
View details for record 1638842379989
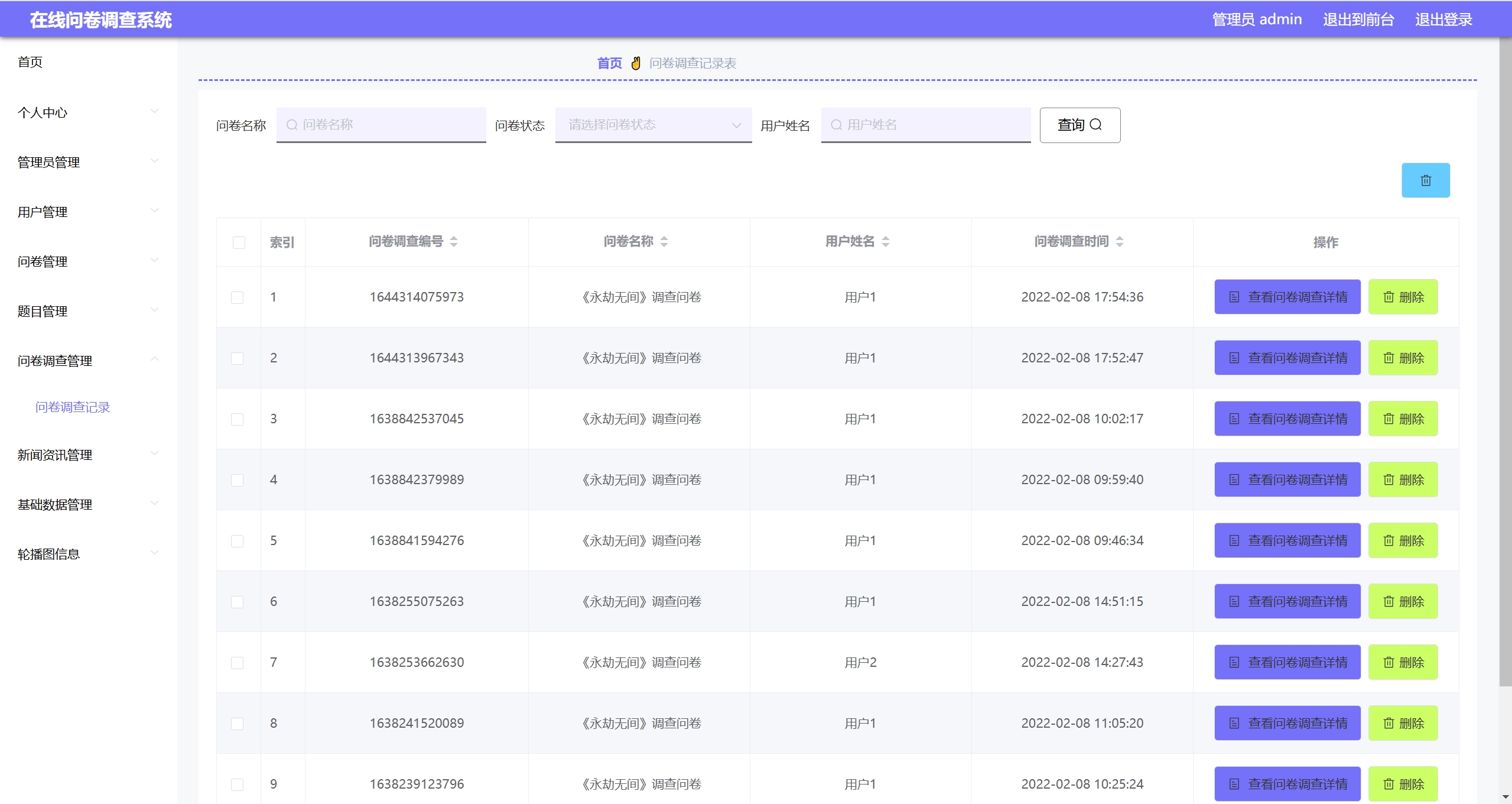(1287, 479)
